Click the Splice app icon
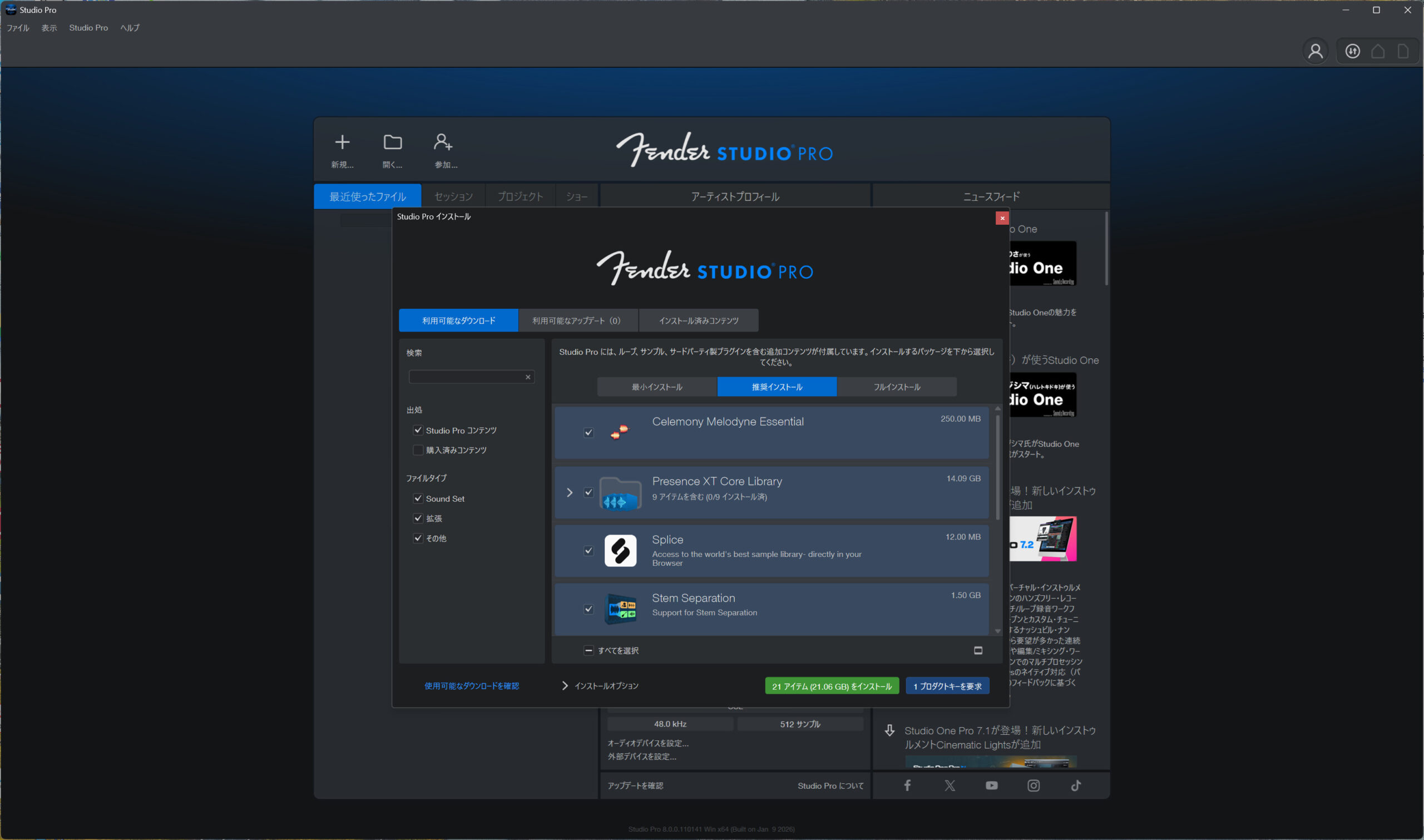 (620, 550)
